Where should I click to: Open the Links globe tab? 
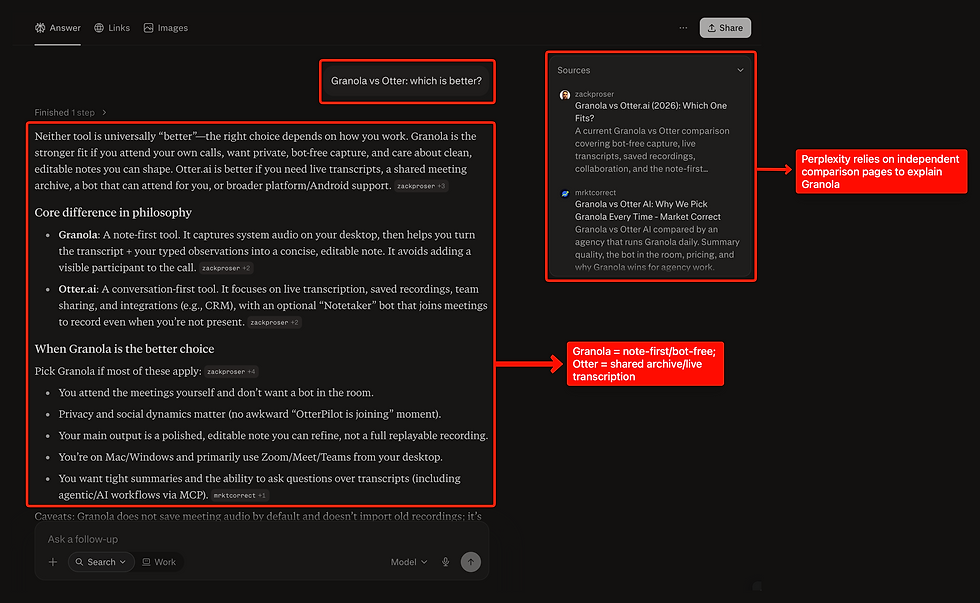click(x=112, y=27)
